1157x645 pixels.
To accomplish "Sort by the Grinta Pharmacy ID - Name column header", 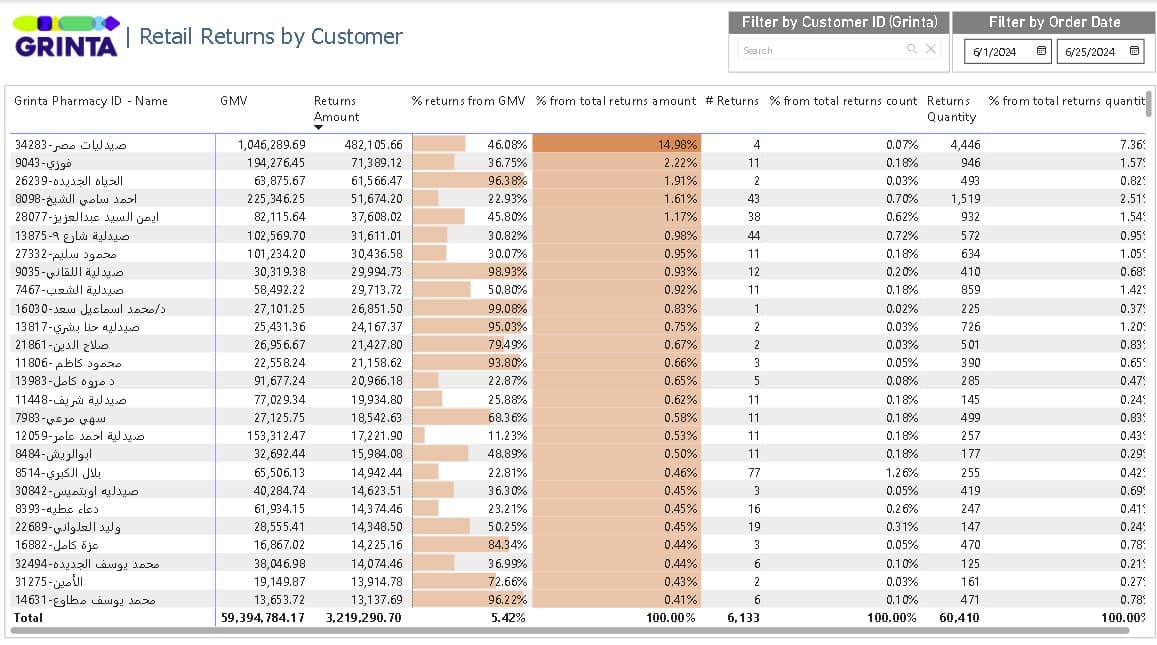I will tap(91, 101).
